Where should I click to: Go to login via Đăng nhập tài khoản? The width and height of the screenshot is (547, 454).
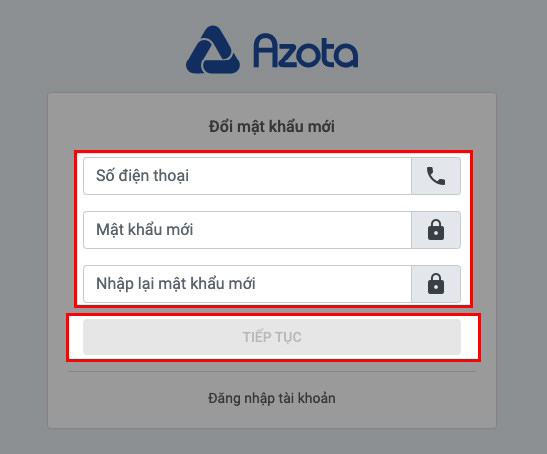pos(272,398)
